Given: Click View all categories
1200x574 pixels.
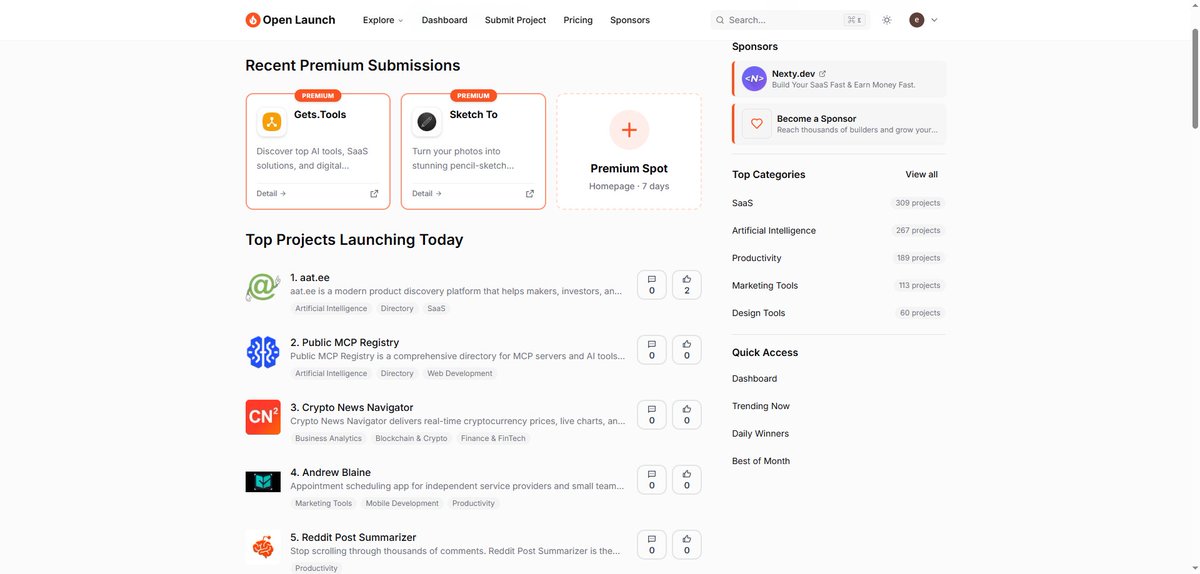Looking at the screenshot, I should pyautogui.click(x=922, y=174).
